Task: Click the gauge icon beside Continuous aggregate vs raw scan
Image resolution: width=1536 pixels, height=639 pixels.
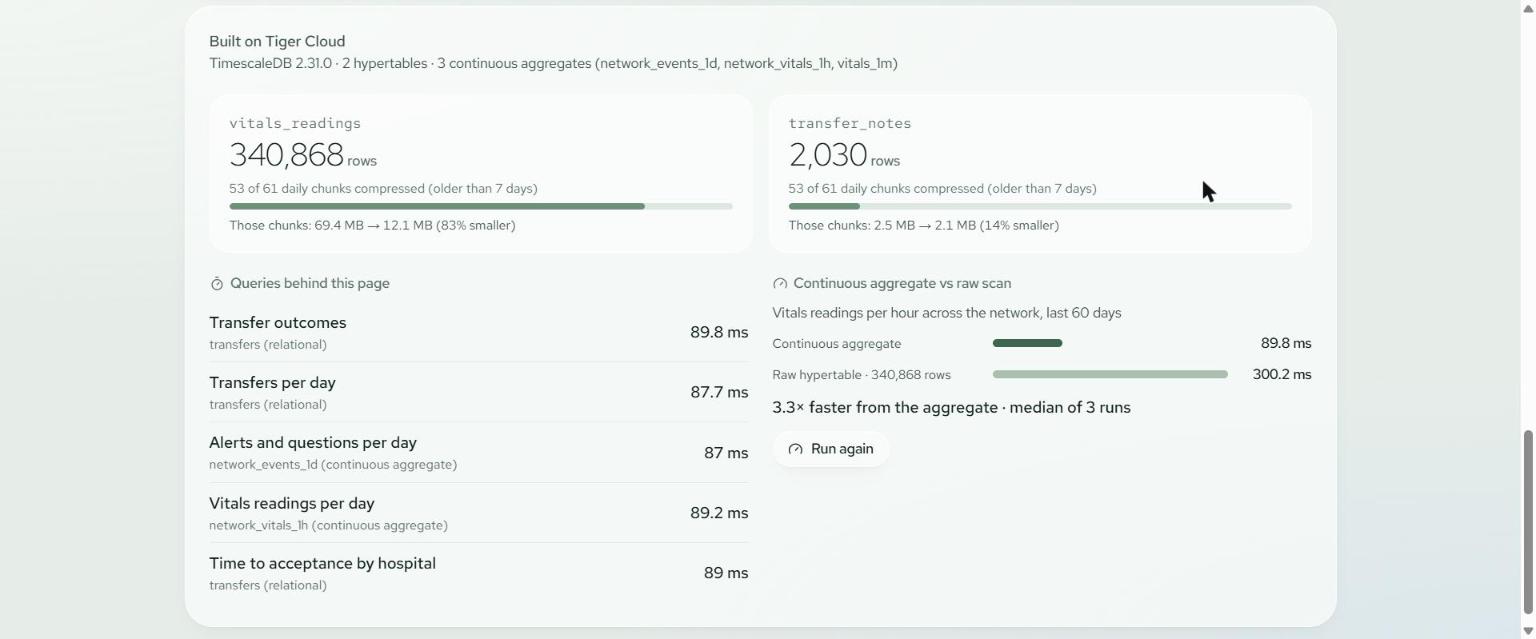Action: (x=780, y=284)
